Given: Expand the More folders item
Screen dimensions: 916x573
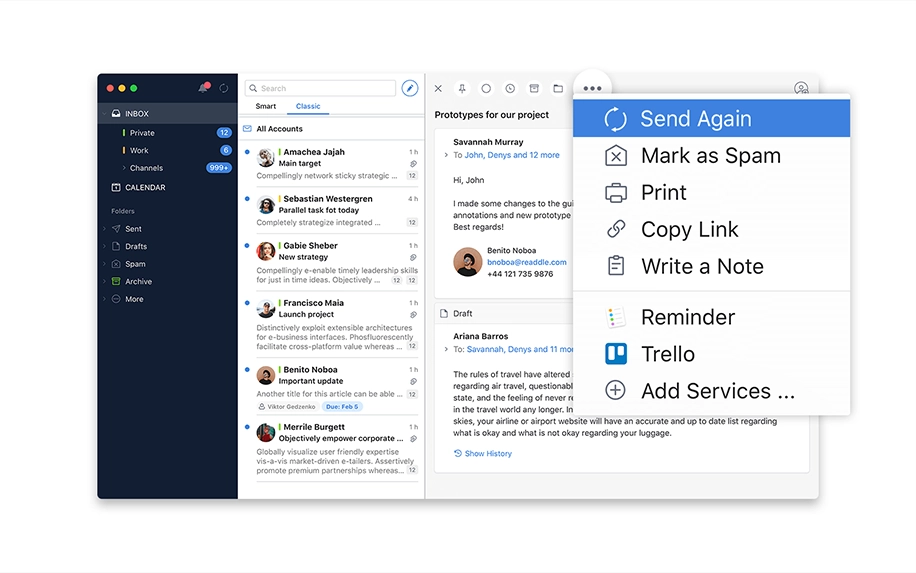Looking at the screenshot, I should [134, 299].
